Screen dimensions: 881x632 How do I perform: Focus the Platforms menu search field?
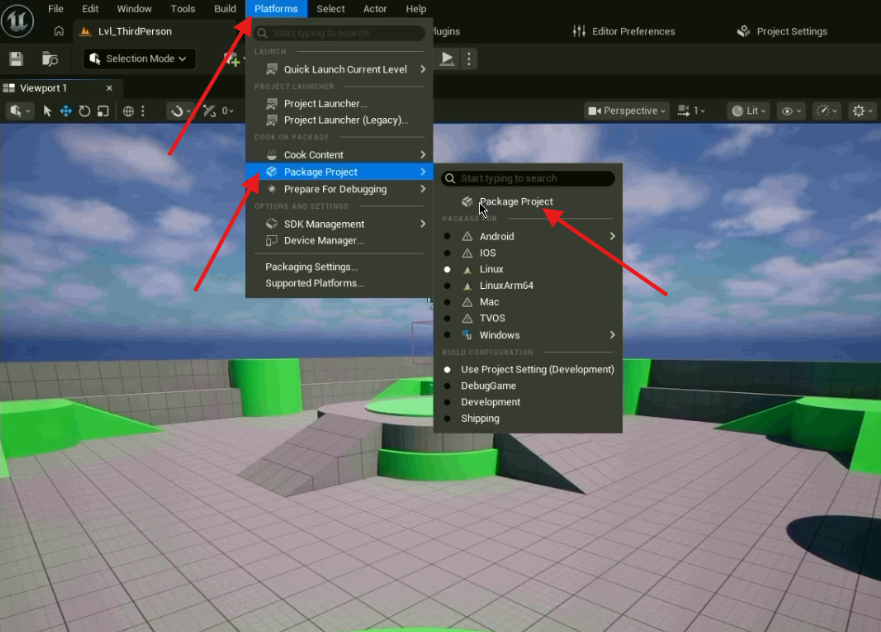click(x=339, y=33)
